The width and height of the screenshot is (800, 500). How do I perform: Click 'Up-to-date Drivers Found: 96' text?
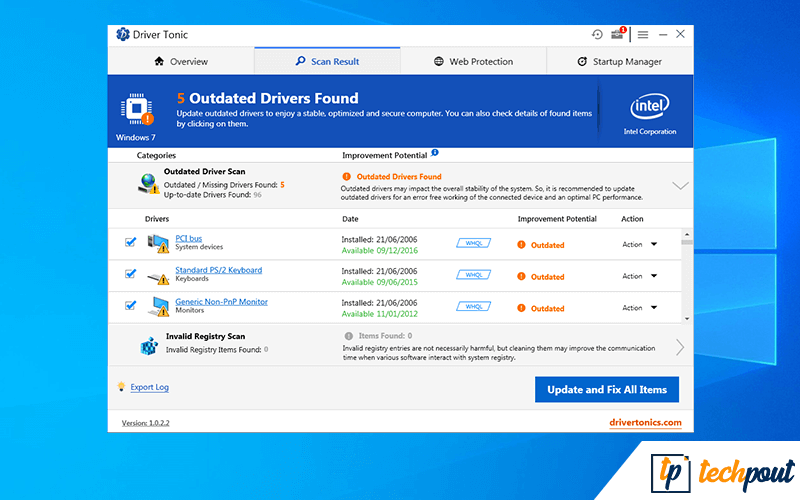(x=213, y=194)
